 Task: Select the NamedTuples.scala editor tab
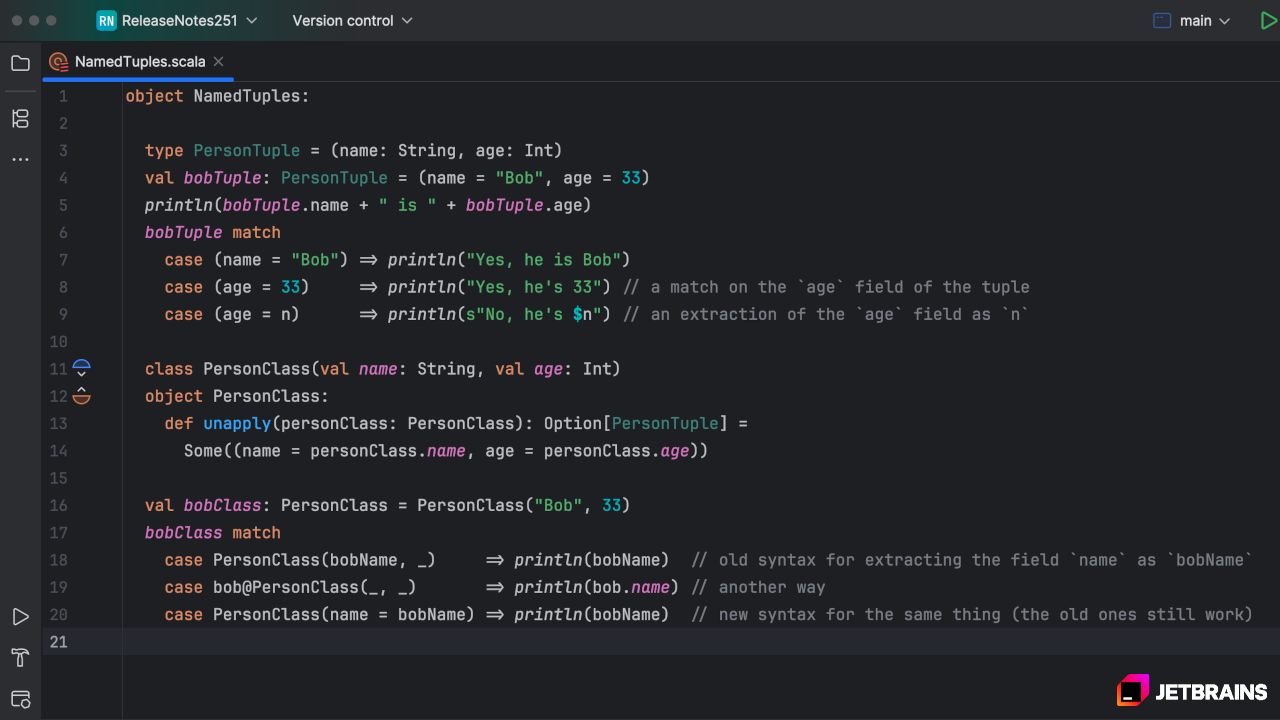click(x=139, y=62)
